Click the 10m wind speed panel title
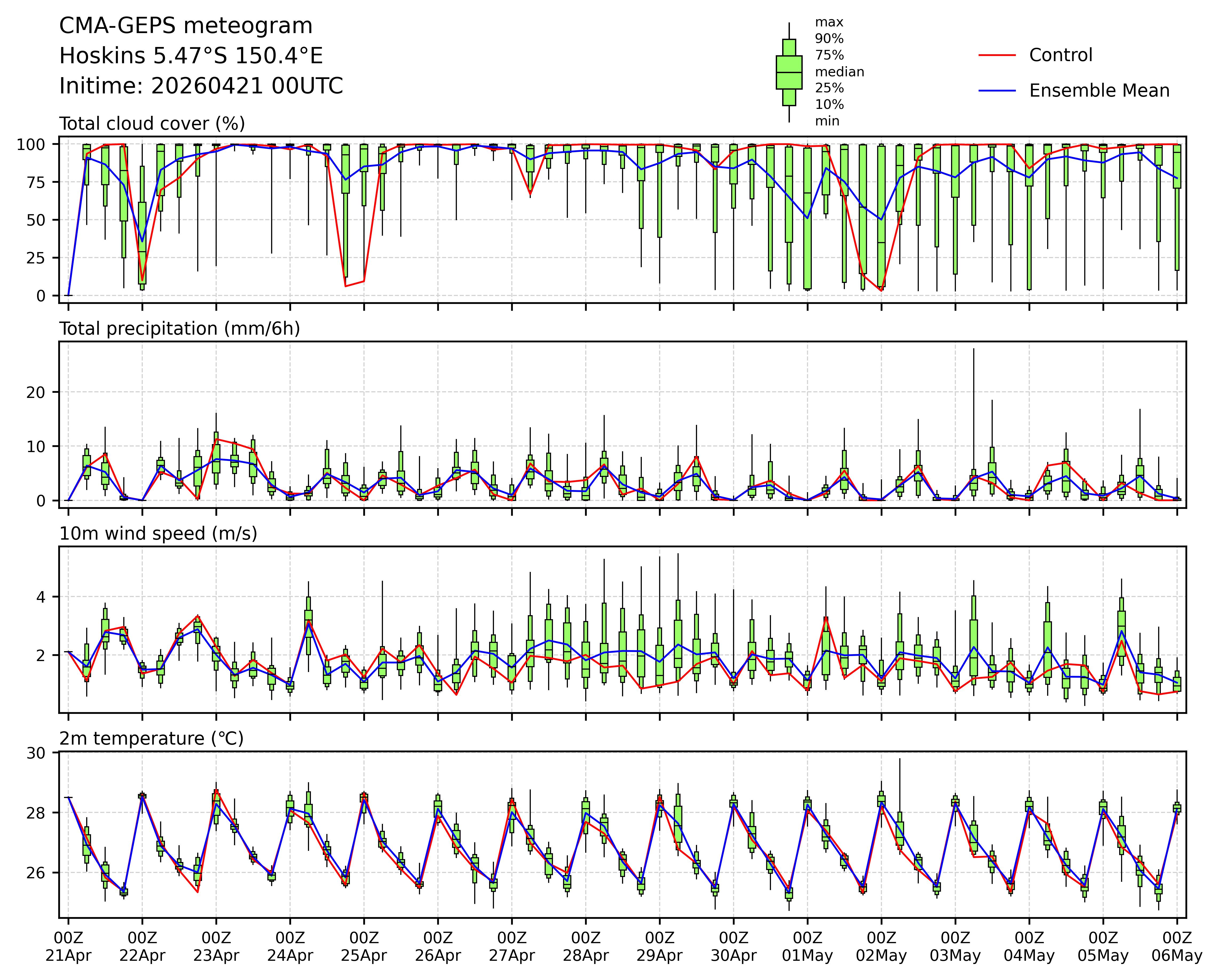The height and width of the screenshot is (980, 1219). click(x=158, y=533)
